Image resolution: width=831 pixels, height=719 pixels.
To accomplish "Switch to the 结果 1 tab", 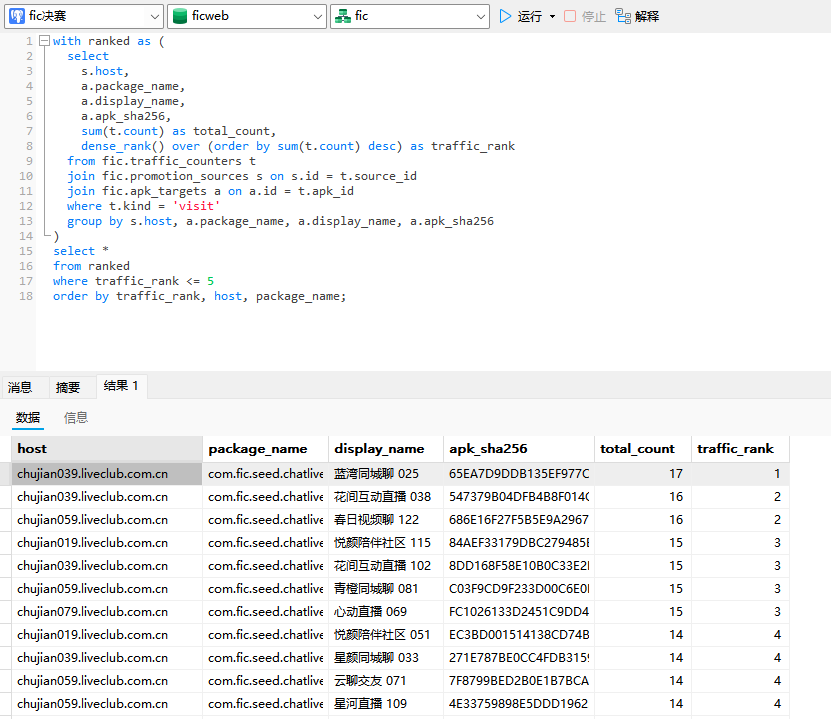I will click(121, 386).
